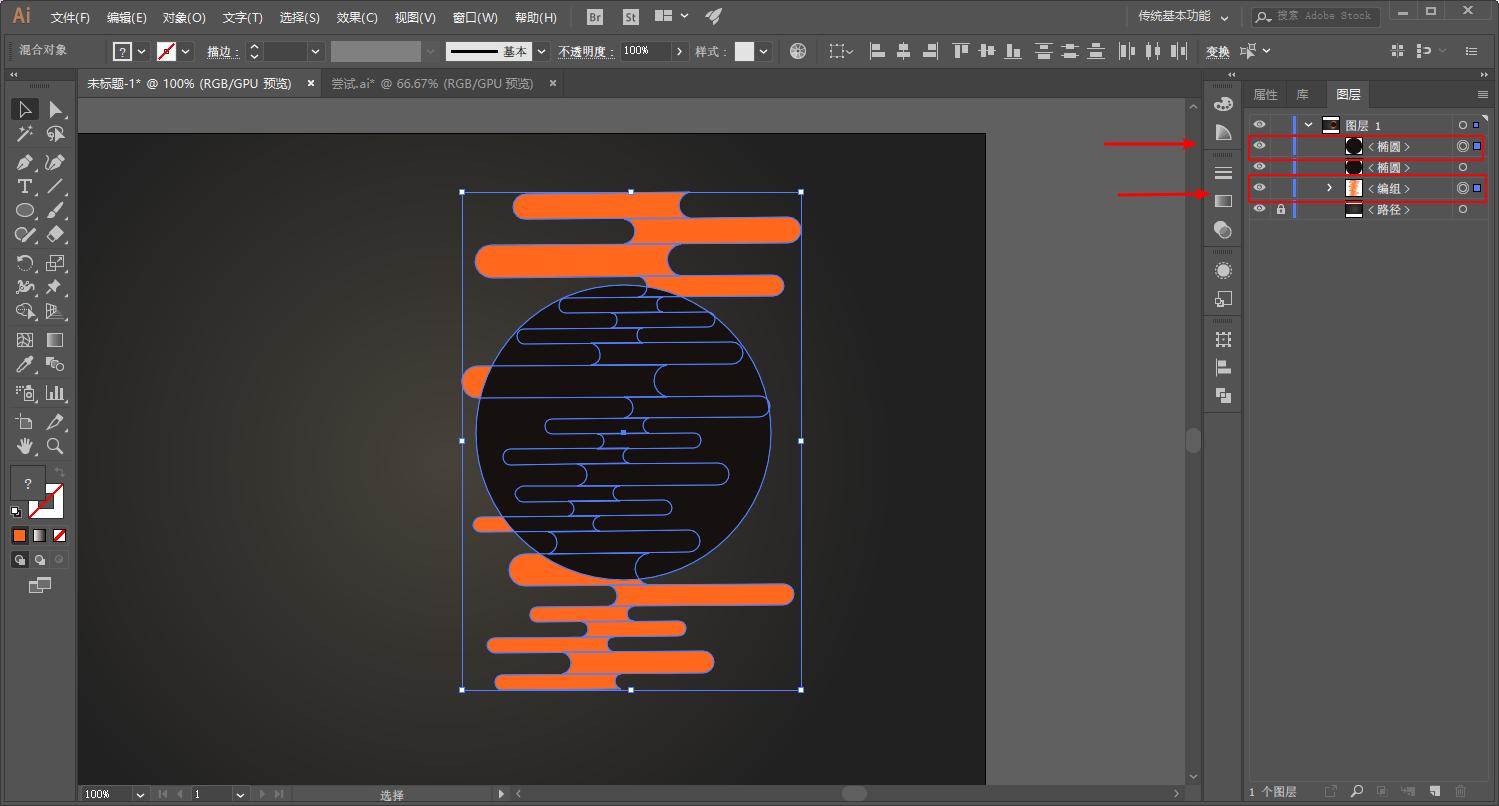Hide layer 图层 1 via eye icon

pos(1259,125)
